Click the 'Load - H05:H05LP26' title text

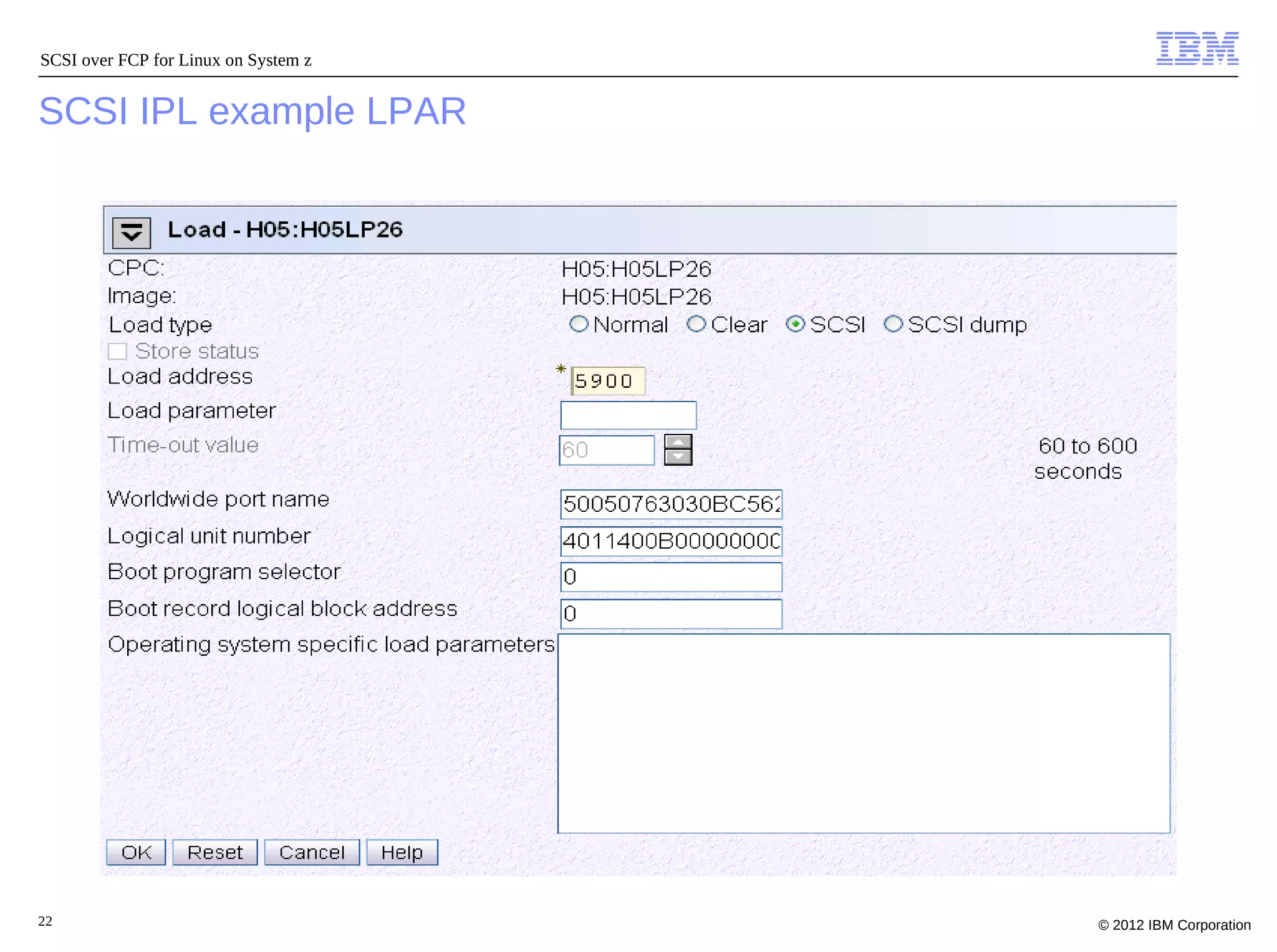(x=285, y=229)
